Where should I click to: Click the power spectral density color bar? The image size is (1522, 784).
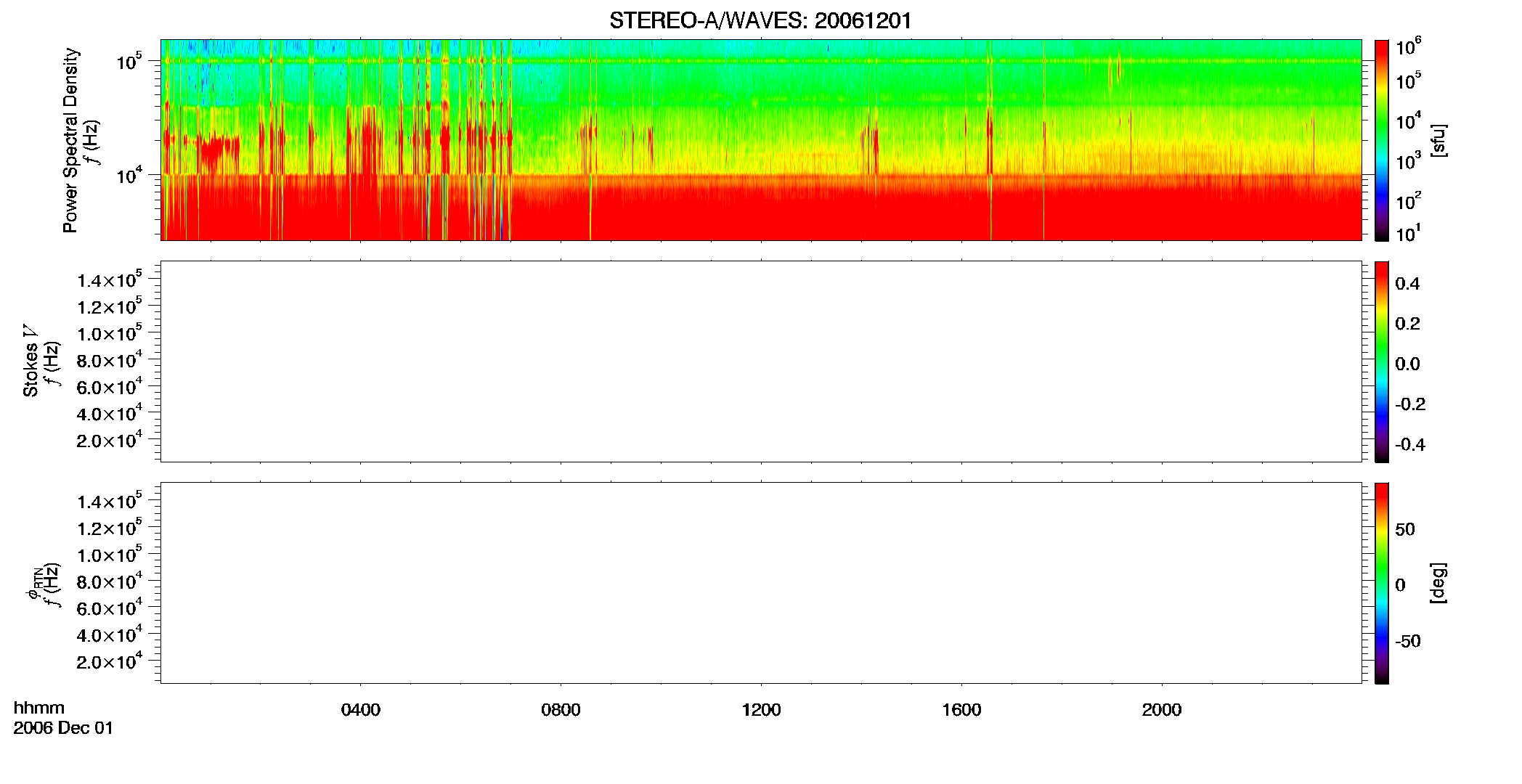tap(1382, 140)
